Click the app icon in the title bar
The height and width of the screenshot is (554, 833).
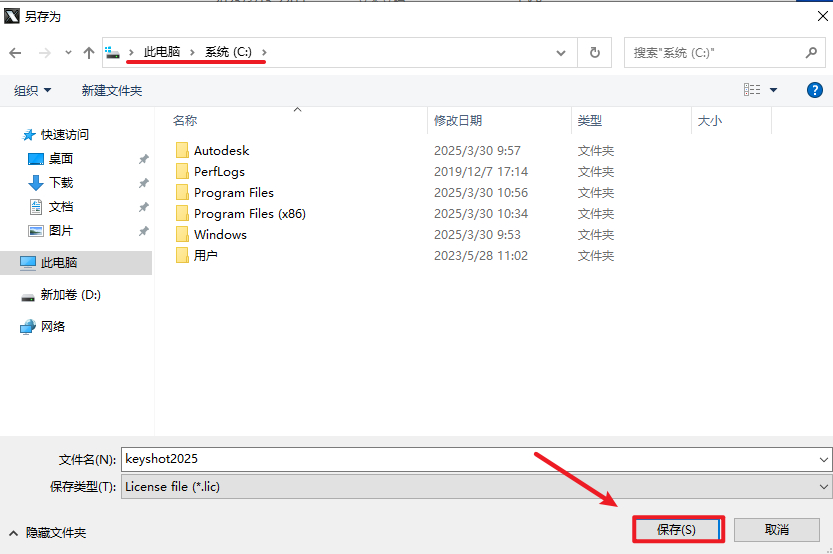pyautogui.click(x=12, y=16)
